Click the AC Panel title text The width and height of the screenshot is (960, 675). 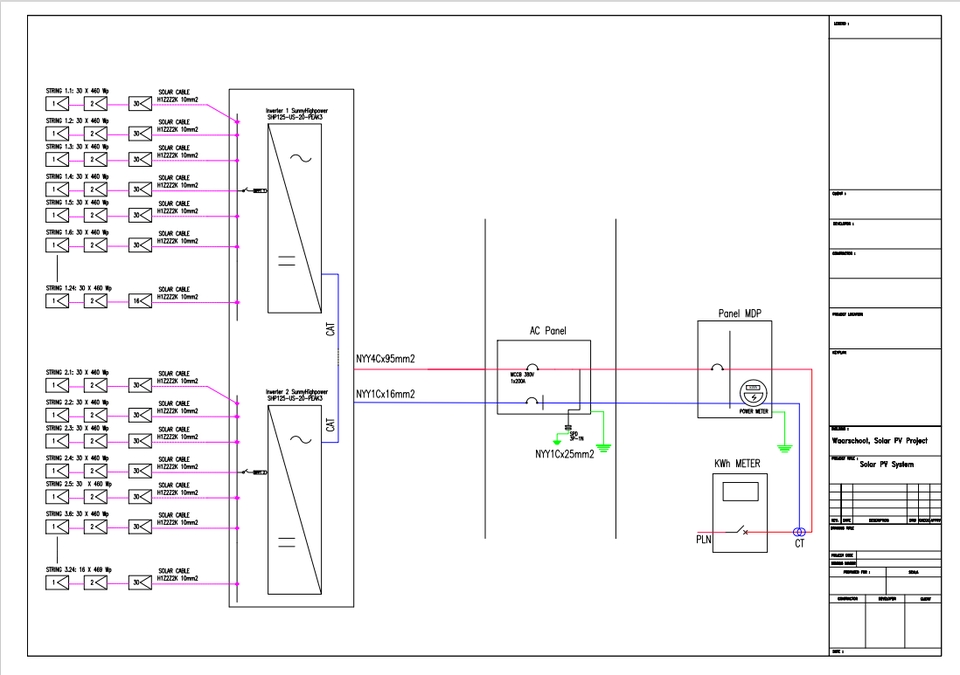click(x=548, y=331)
